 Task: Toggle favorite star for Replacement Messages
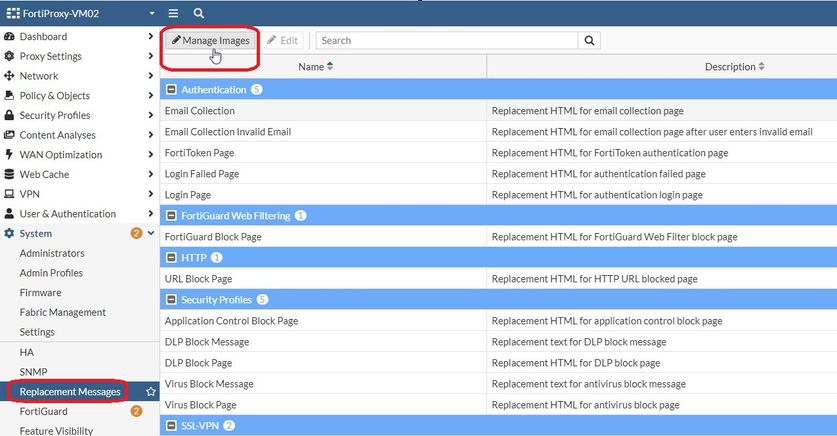tap(151, 392)
